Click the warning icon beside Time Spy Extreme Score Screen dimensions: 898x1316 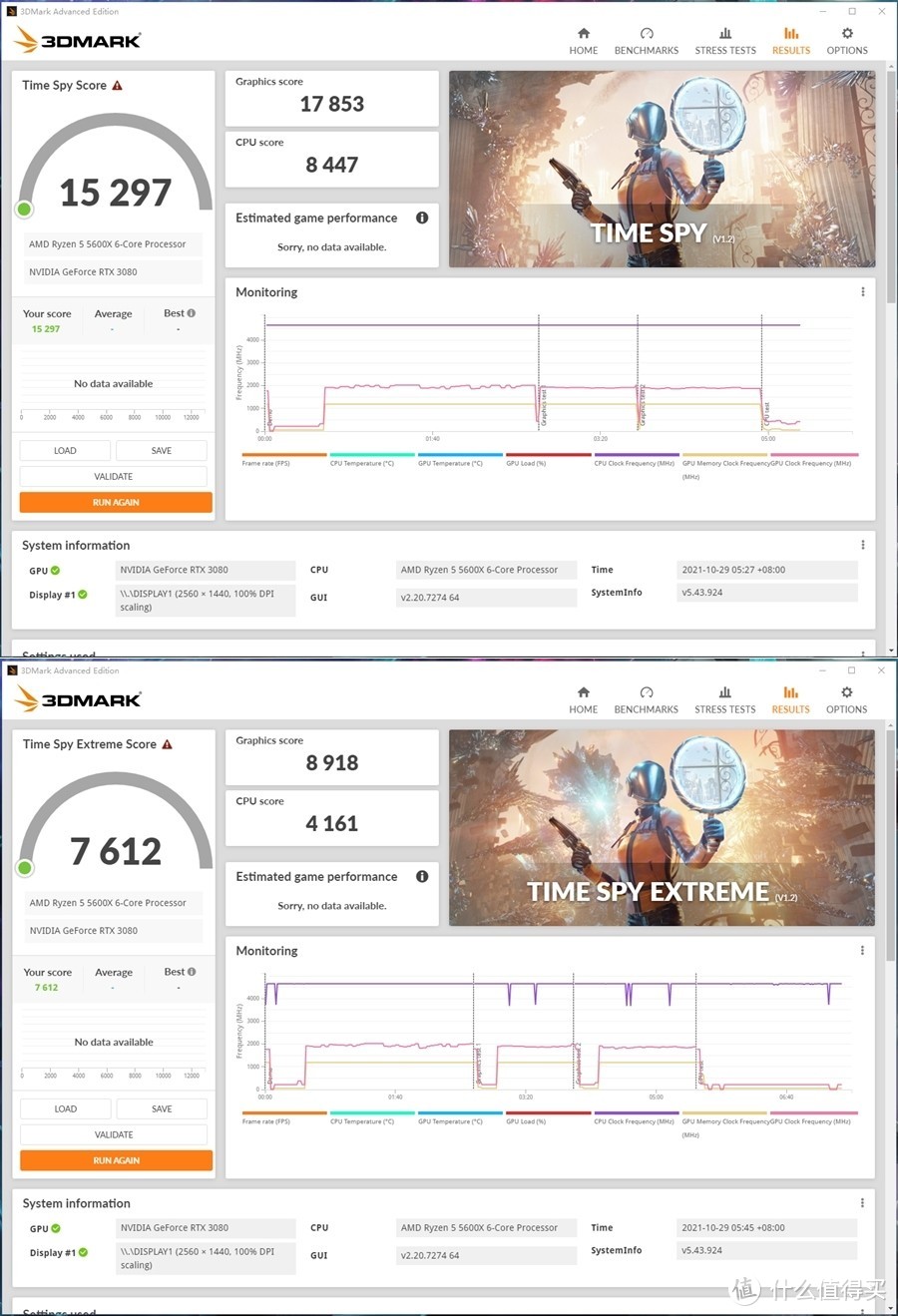point(167,744)
